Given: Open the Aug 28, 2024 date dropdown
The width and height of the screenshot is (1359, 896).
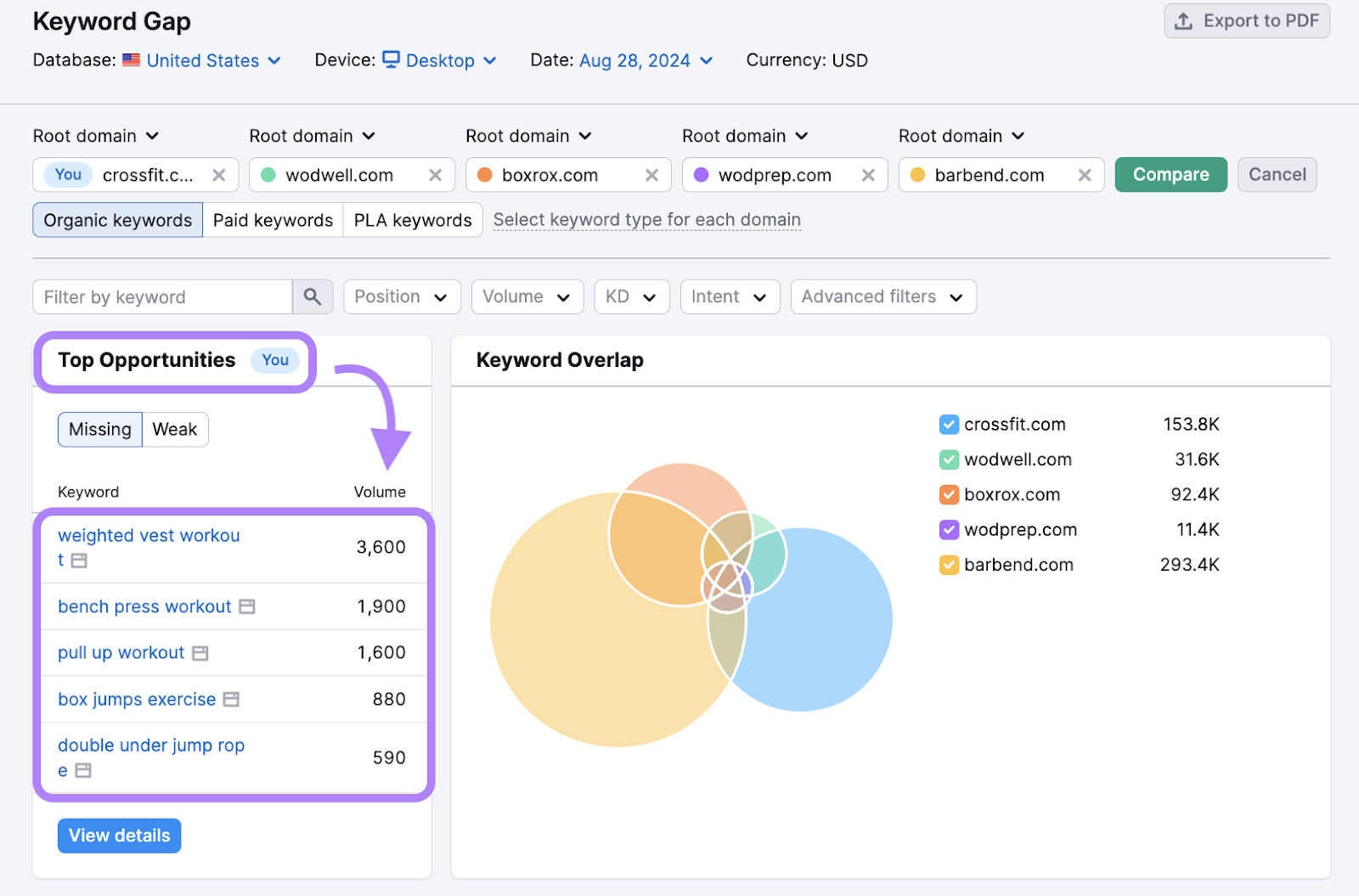Looking at the screenshot, I should point(646,60).
